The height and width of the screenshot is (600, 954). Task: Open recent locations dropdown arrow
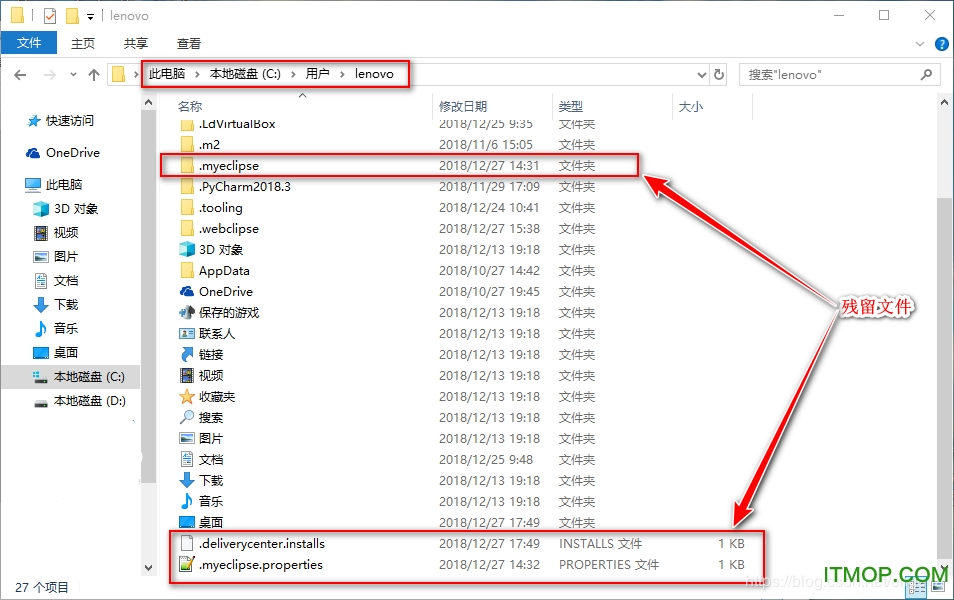(73, 75)
